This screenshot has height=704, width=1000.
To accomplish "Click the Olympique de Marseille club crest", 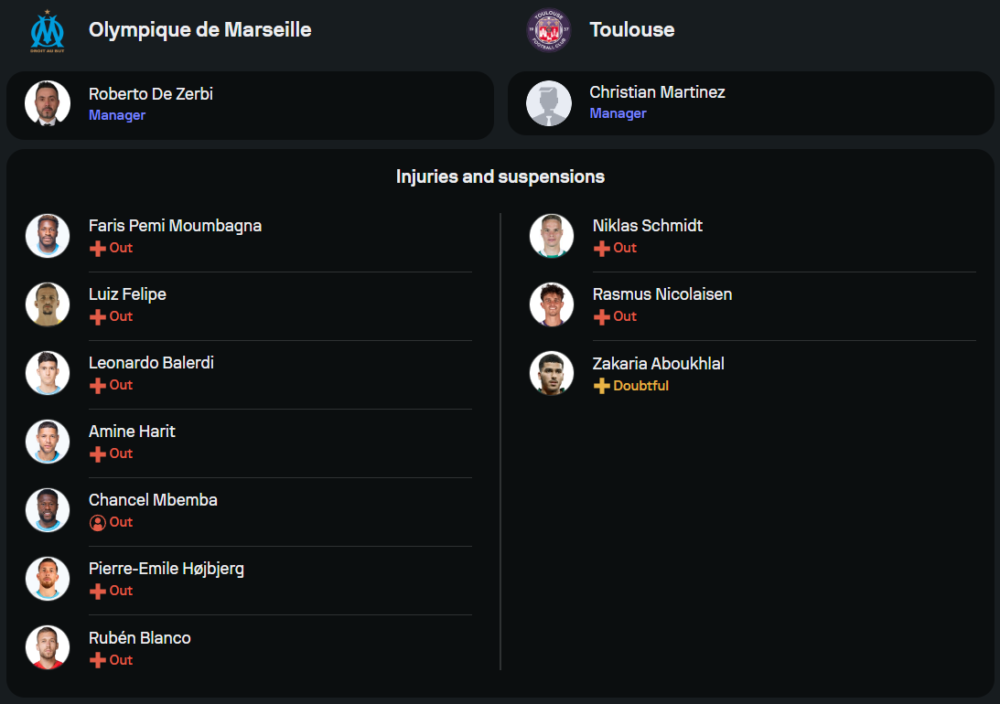I will pos(47,31).
